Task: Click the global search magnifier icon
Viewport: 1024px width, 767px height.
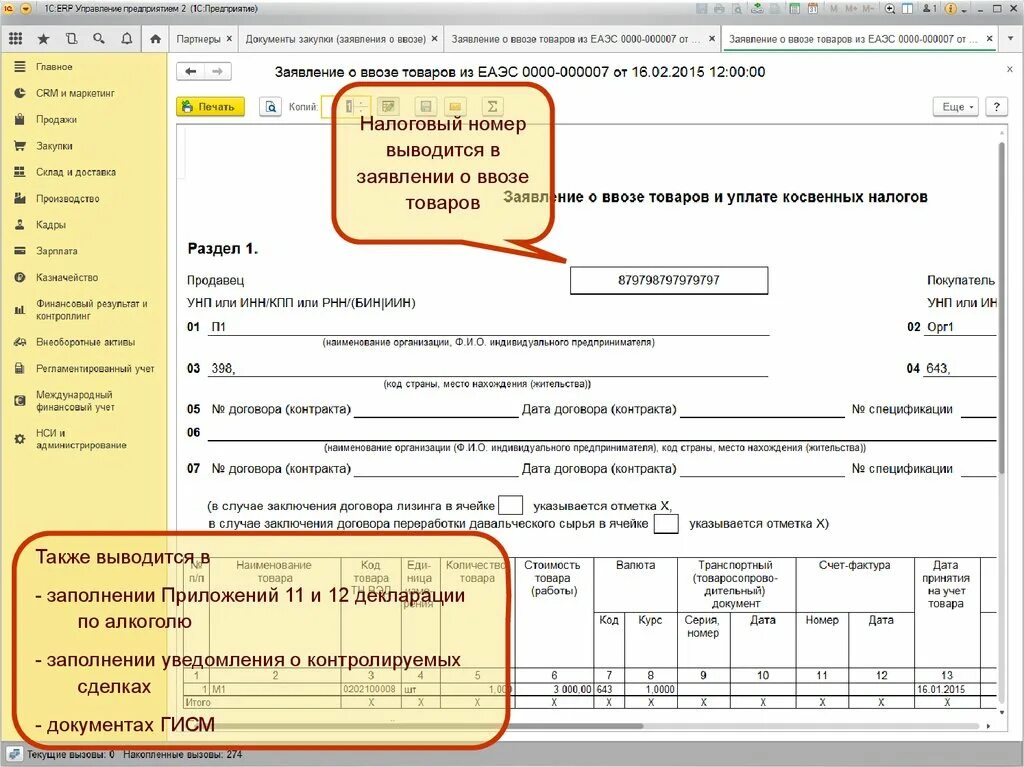Action: [99, 39]
